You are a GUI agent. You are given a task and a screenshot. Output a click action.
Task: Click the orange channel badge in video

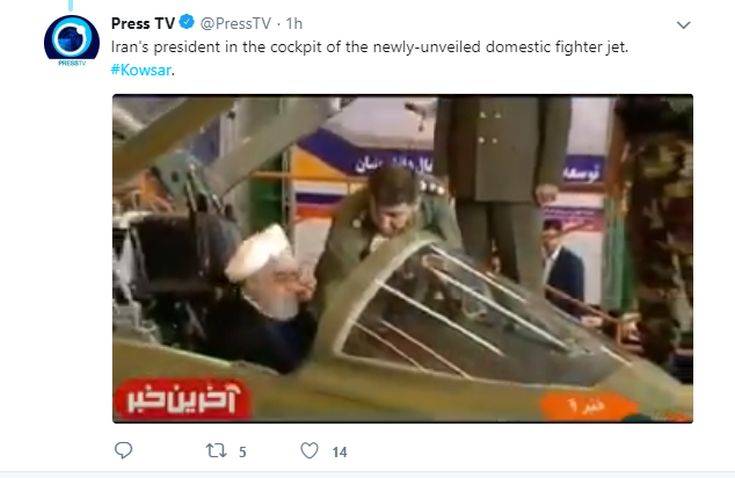pos(588,405)
